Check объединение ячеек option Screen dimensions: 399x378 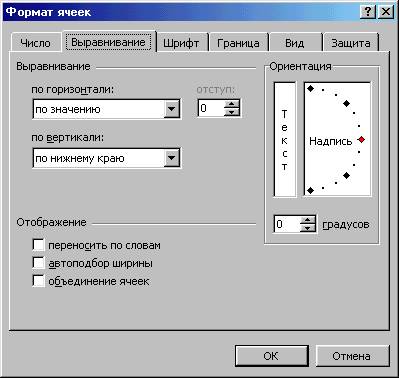(38, 281)
